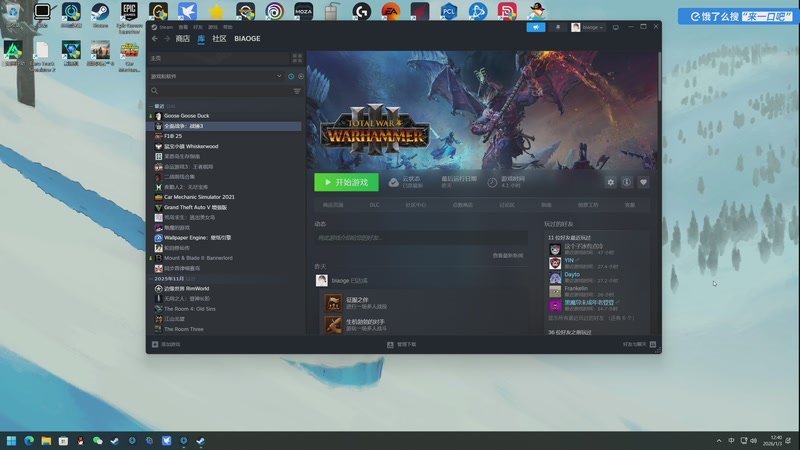Open the BIAOGE profile tab
Image resolution: width=800 pixels, height=450 pixels.
[247, 39]
